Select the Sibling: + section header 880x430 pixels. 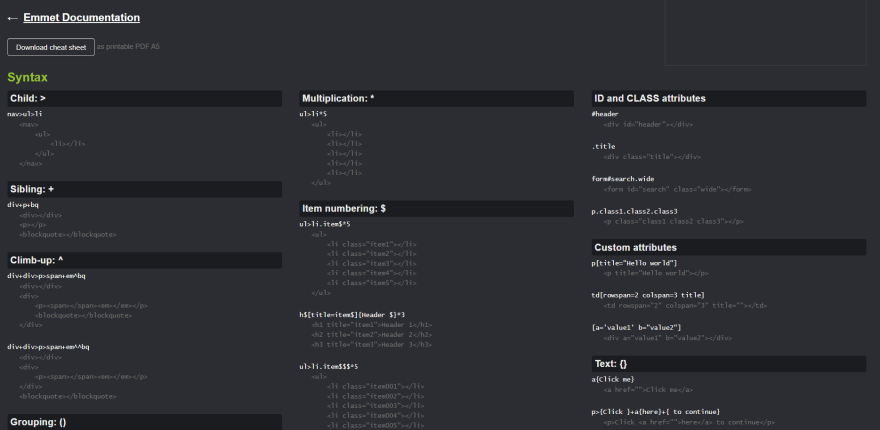pos(32,189)
